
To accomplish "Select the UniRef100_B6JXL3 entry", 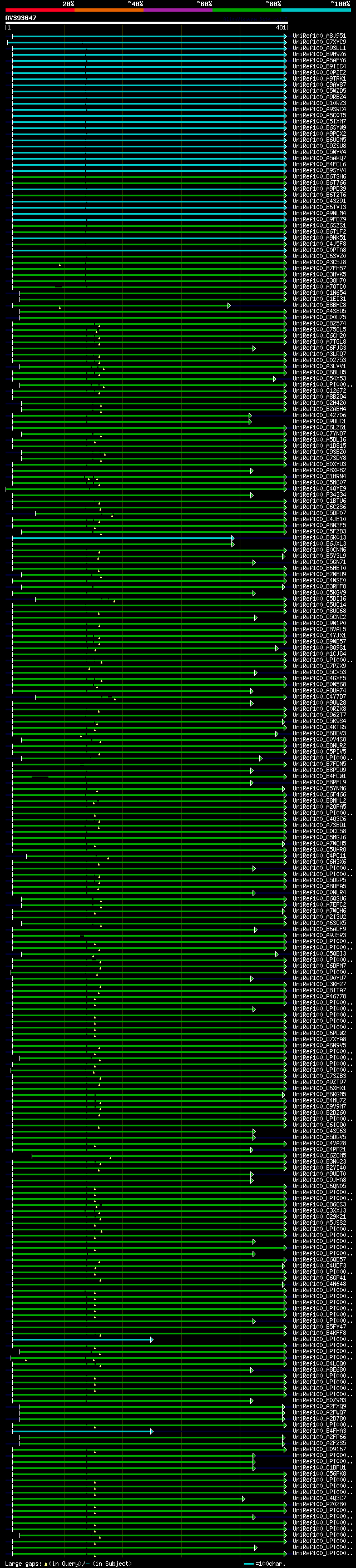I will pos(319,543).
